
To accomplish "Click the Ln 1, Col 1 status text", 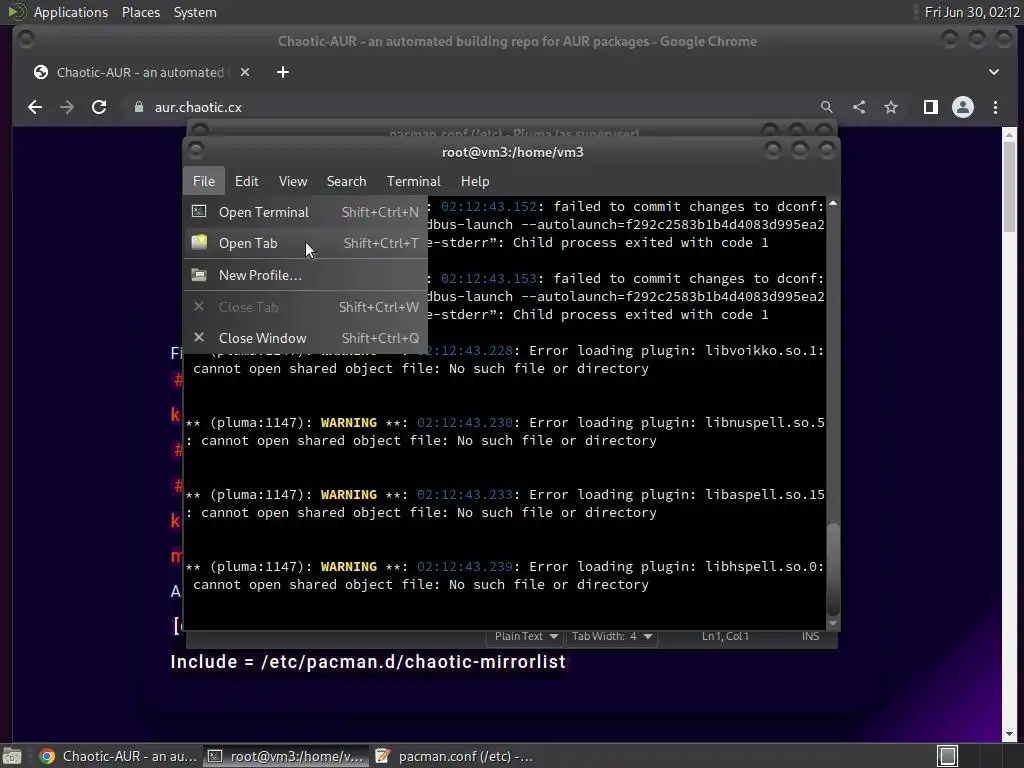I will [725, 636].
